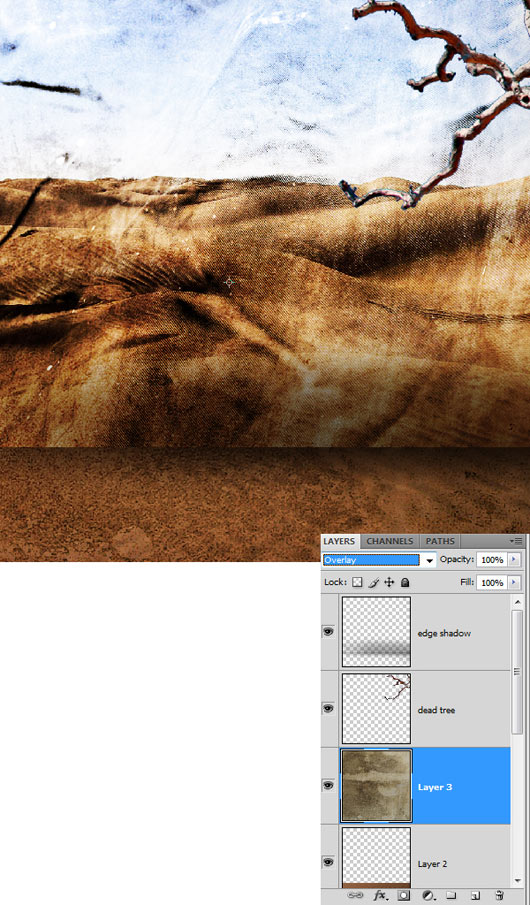Open the Opacity slider arrow
Viewport: 530px width, 905px height.
[x=515, y=560]
